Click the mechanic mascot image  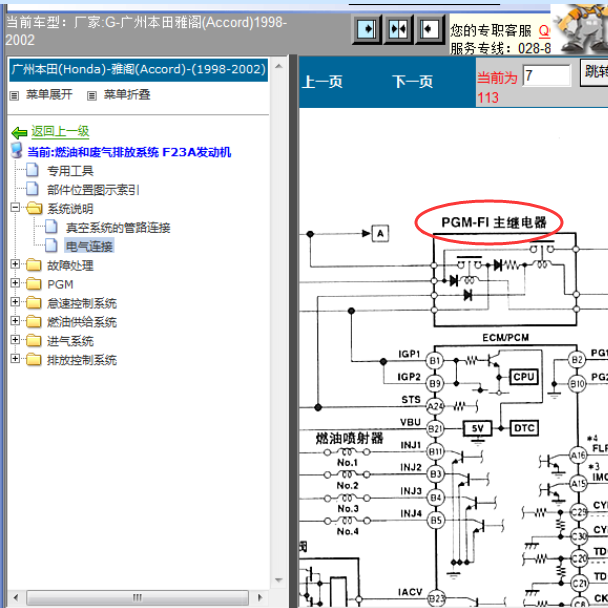(580, 29)
